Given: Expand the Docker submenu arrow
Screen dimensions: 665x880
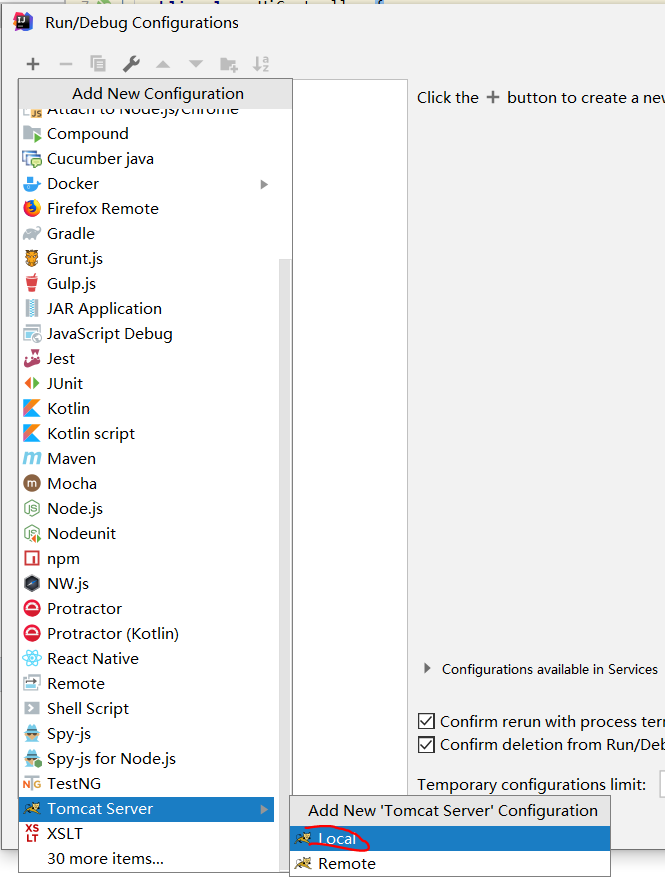Looking at the screenshot, I should pyautogui.click(x=265, y=184).
